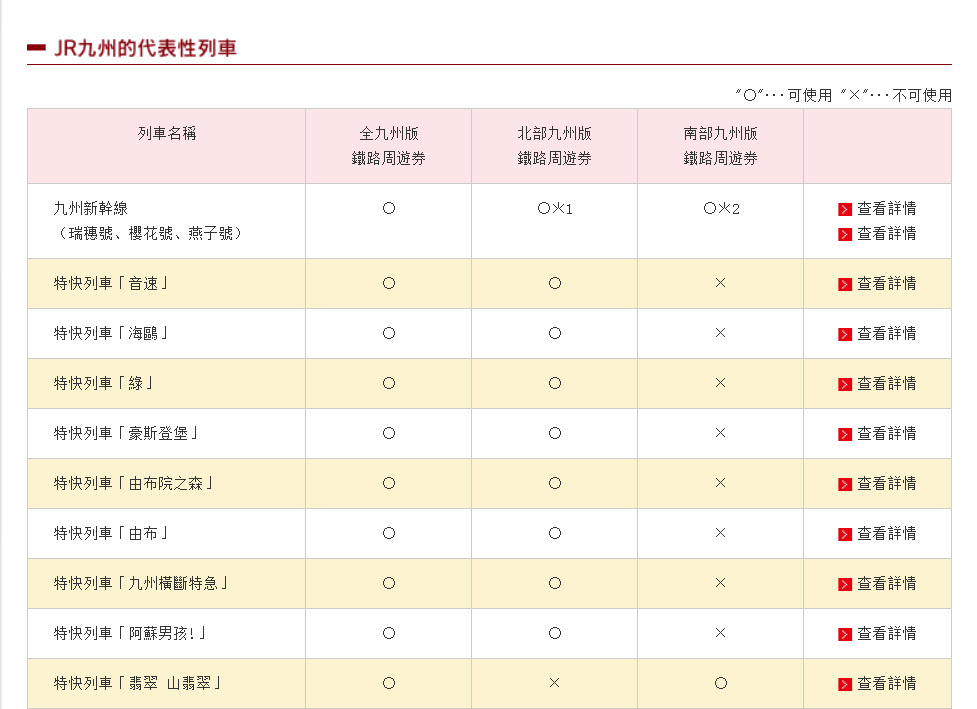Open the second 查看詳情 link for 九州新幹線

pos(886,234)
